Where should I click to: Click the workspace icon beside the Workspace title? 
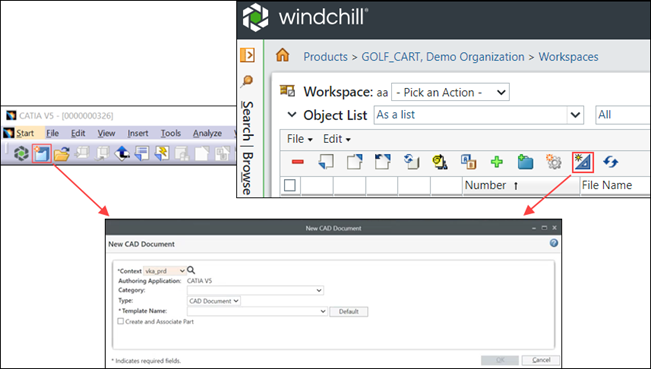tap(287, 91)
